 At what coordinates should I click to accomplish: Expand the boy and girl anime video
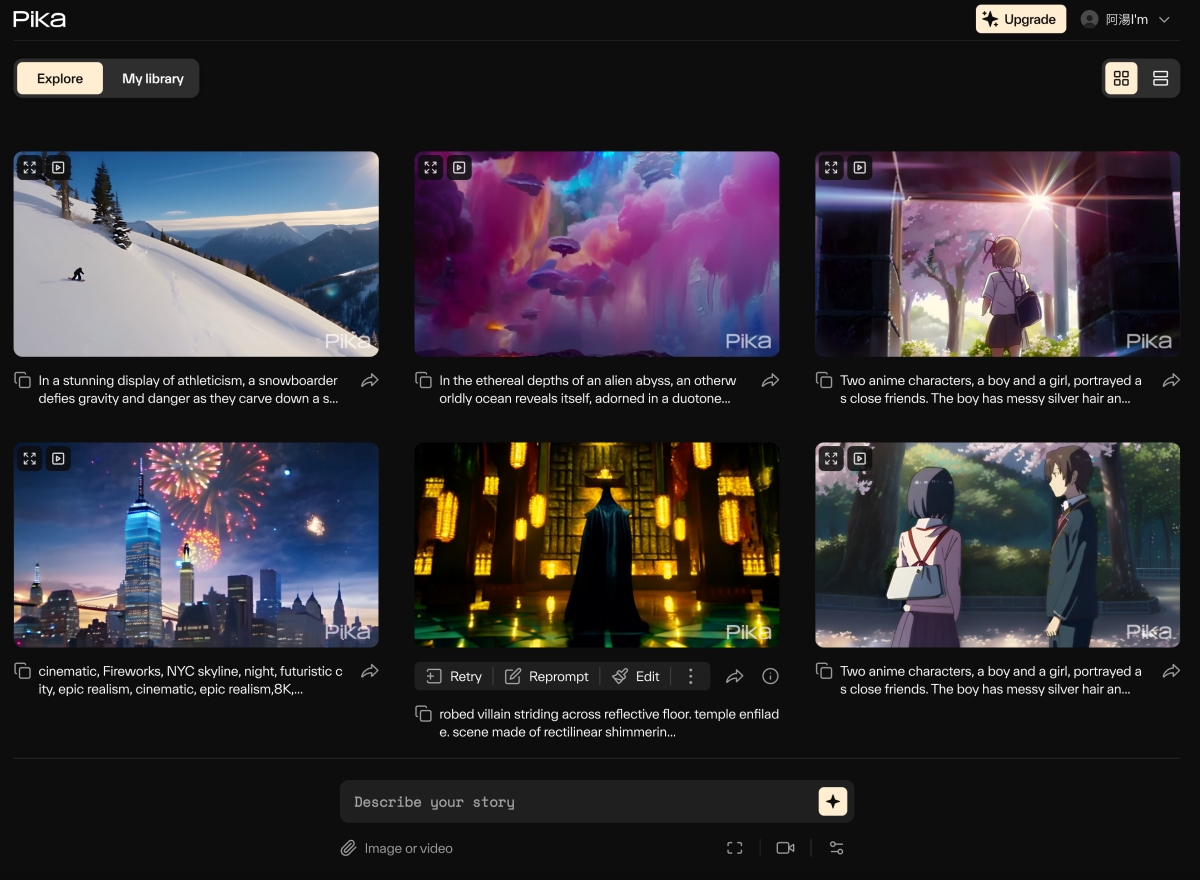(831, 459)
